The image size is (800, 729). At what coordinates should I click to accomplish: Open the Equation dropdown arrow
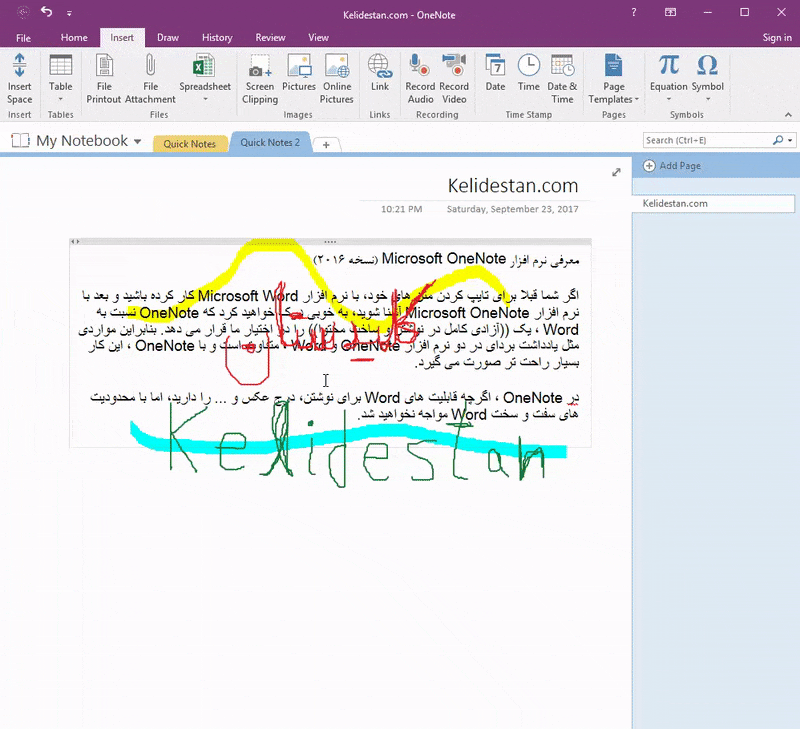point(668,99)
